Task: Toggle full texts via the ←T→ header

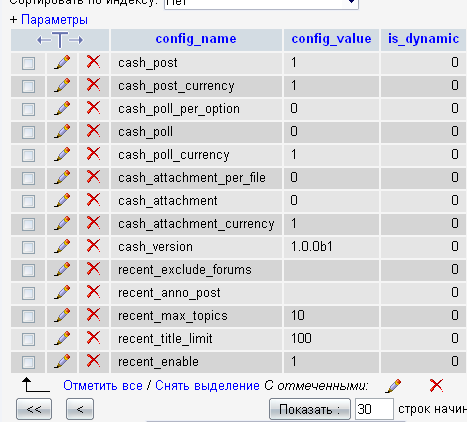Action: coord(60,40)
